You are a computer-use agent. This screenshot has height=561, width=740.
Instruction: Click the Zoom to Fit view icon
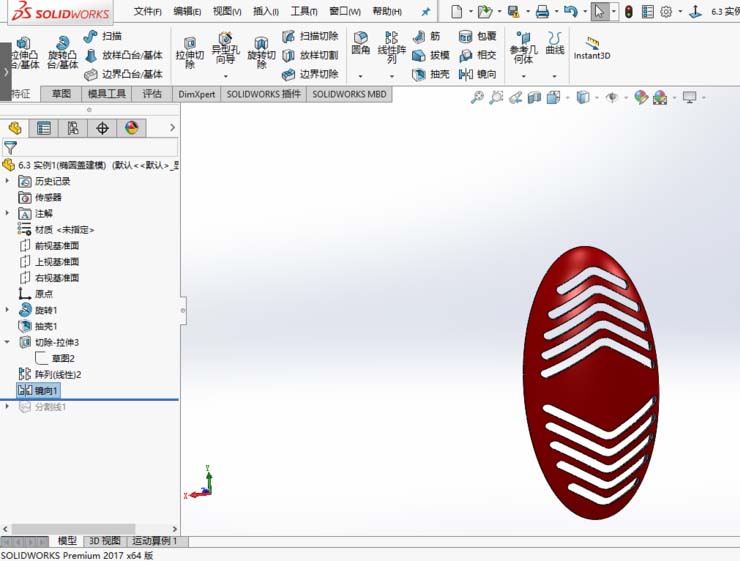point(477,98)
